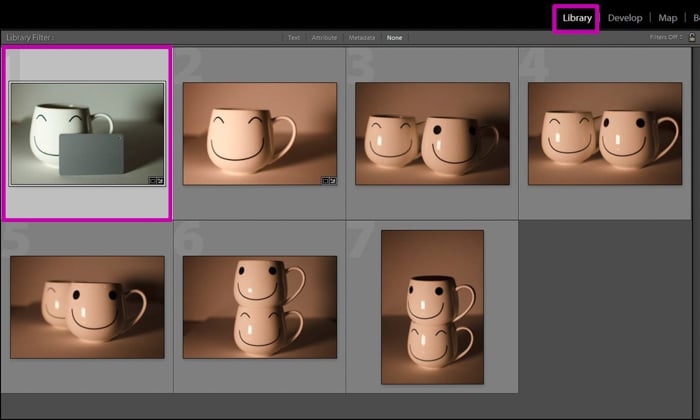Open the Filters Off preset dropdown

666,37
